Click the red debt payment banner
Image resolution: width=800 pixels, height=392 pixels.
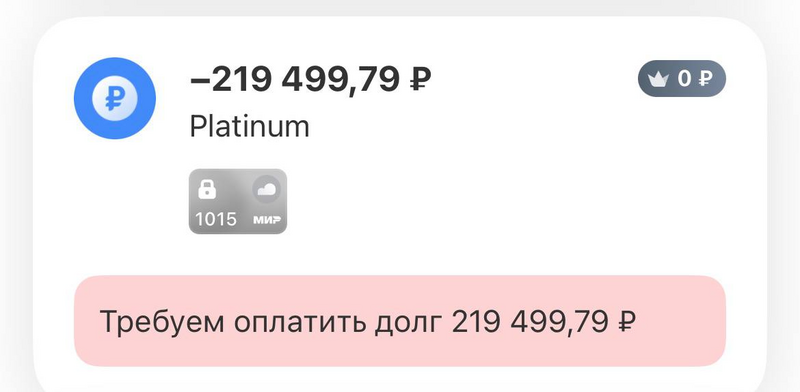[x=399, y=321]
